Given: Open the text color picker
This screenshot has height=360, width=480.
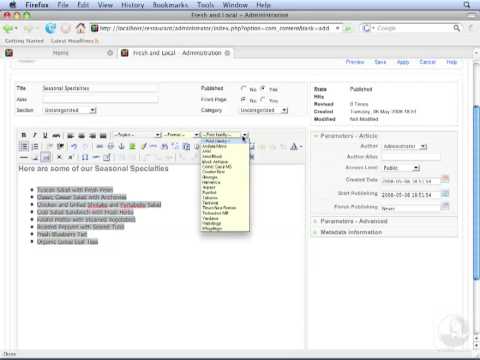Looking at the screenshot, I should [x=295, y=146].
